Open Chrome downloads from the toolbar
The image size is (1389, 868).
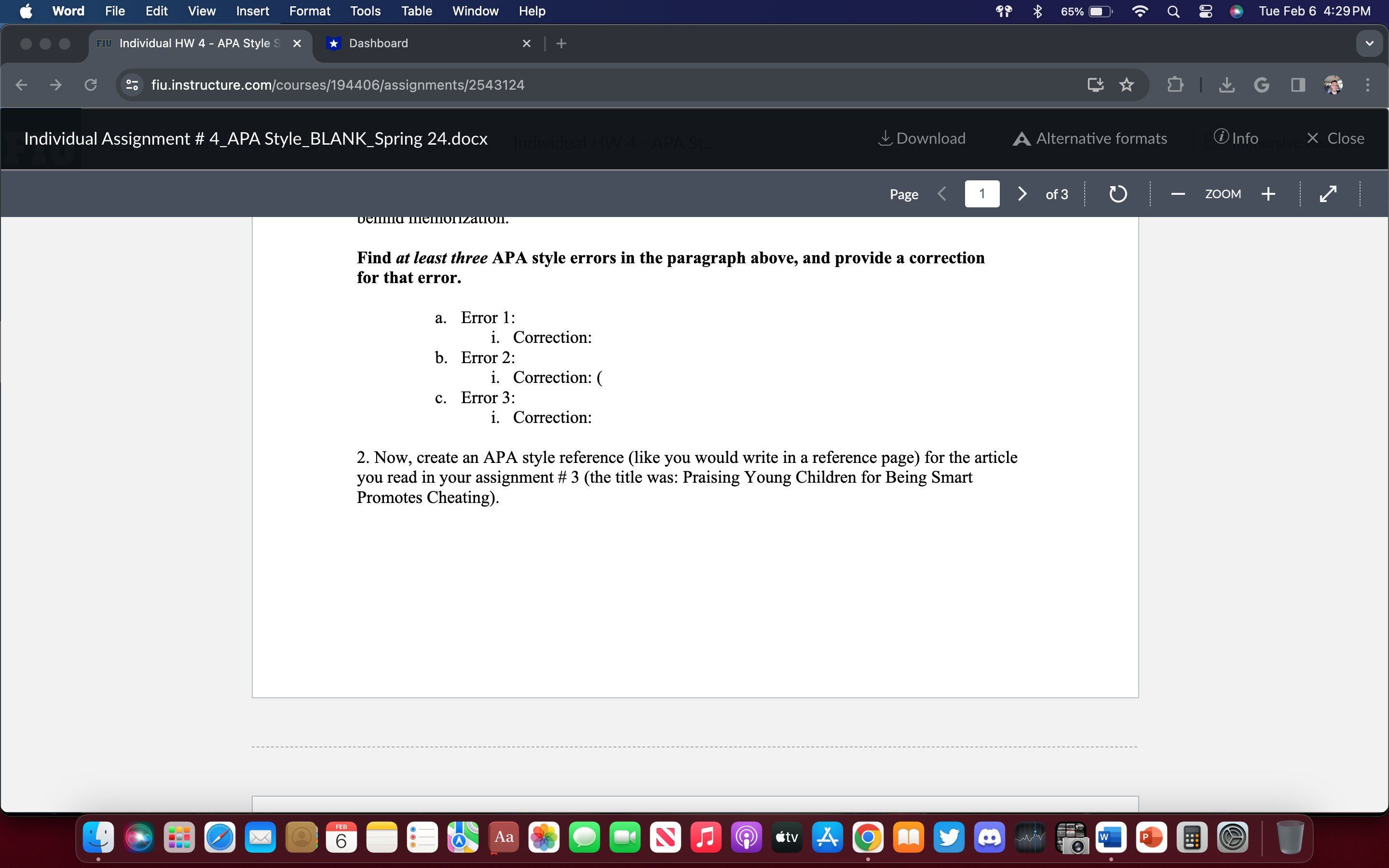1226,85
